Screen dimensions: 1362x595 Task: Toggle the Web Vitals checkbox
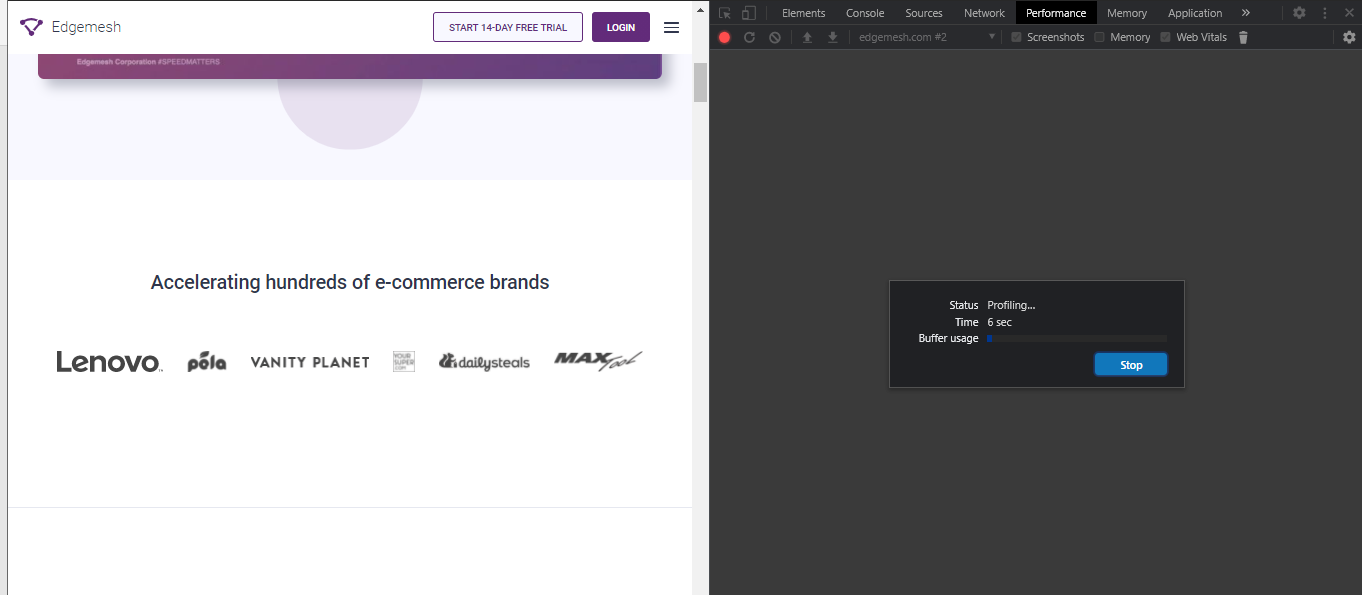[1165, 37]
